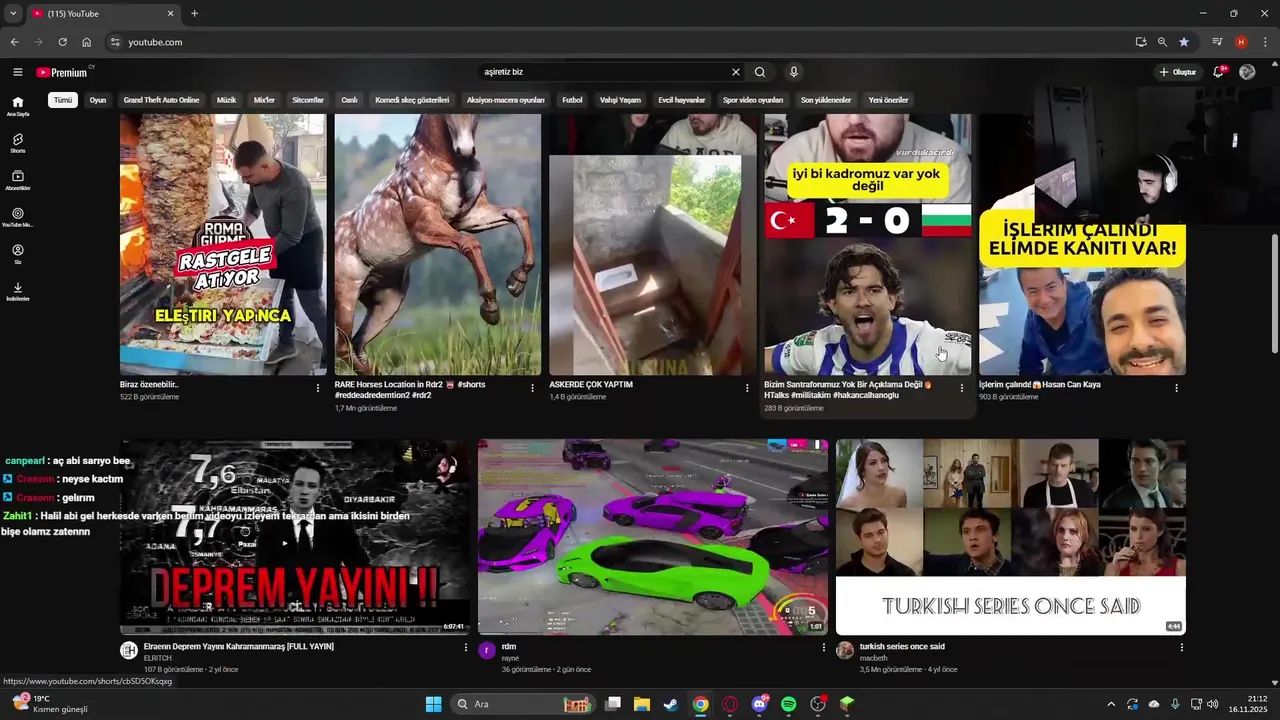Image resolution: width=1280 pixels, height=720 pixels.
Task: Play the DEPREM YAYINI video thumbnail
Action: [x=295, y=537]
